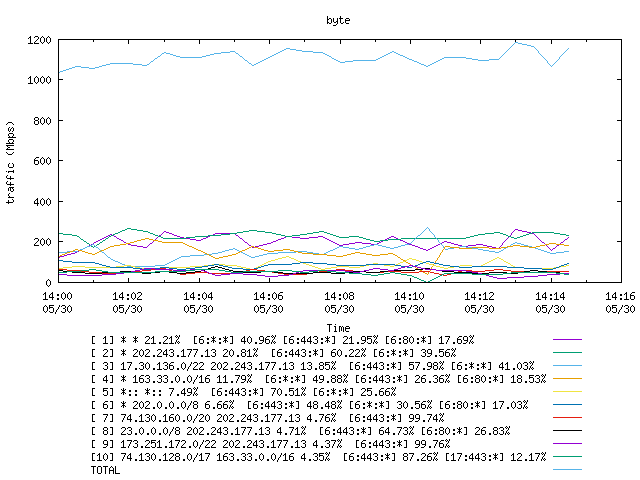Click purple line sample for legend entry 1
This screenshot has height=480, width=640.
click(567, 340)
